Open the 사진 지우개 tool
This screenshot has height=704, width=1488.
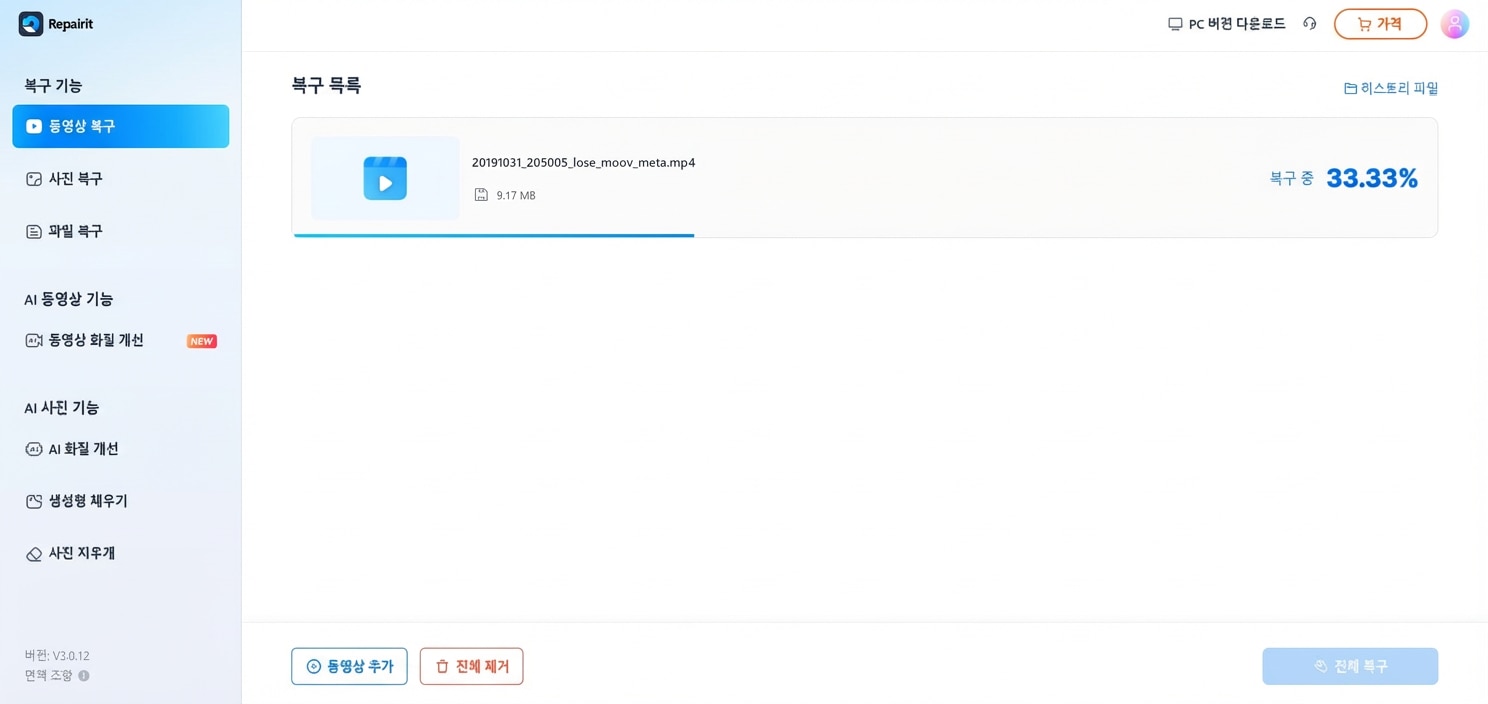(81, 553)
